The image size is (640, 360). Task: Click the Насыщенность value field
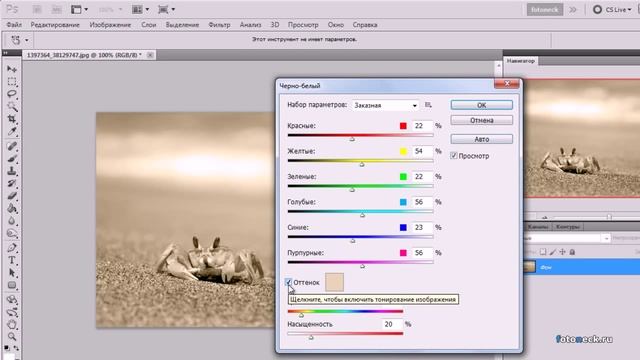click(x=392, y=324)
